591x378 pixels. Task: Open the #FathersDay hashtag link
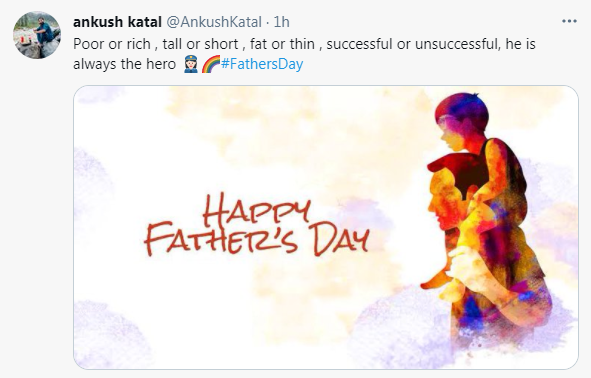[x=262, y=64]
